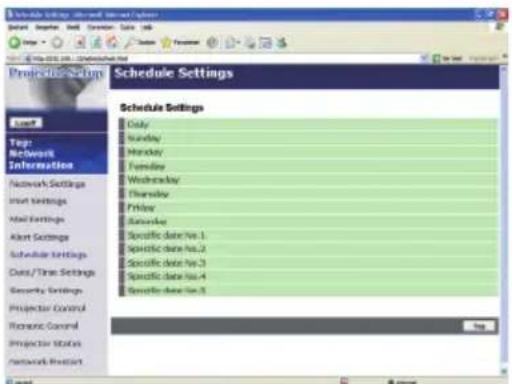Viewport: 512px width, 384px height.
Task: Open the Help menu
Action: coord(147,27)
